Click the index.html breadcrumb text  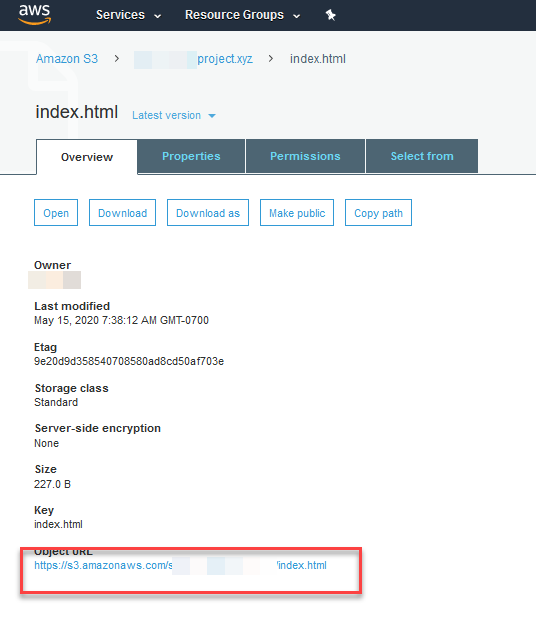click(x=318, y=59)
